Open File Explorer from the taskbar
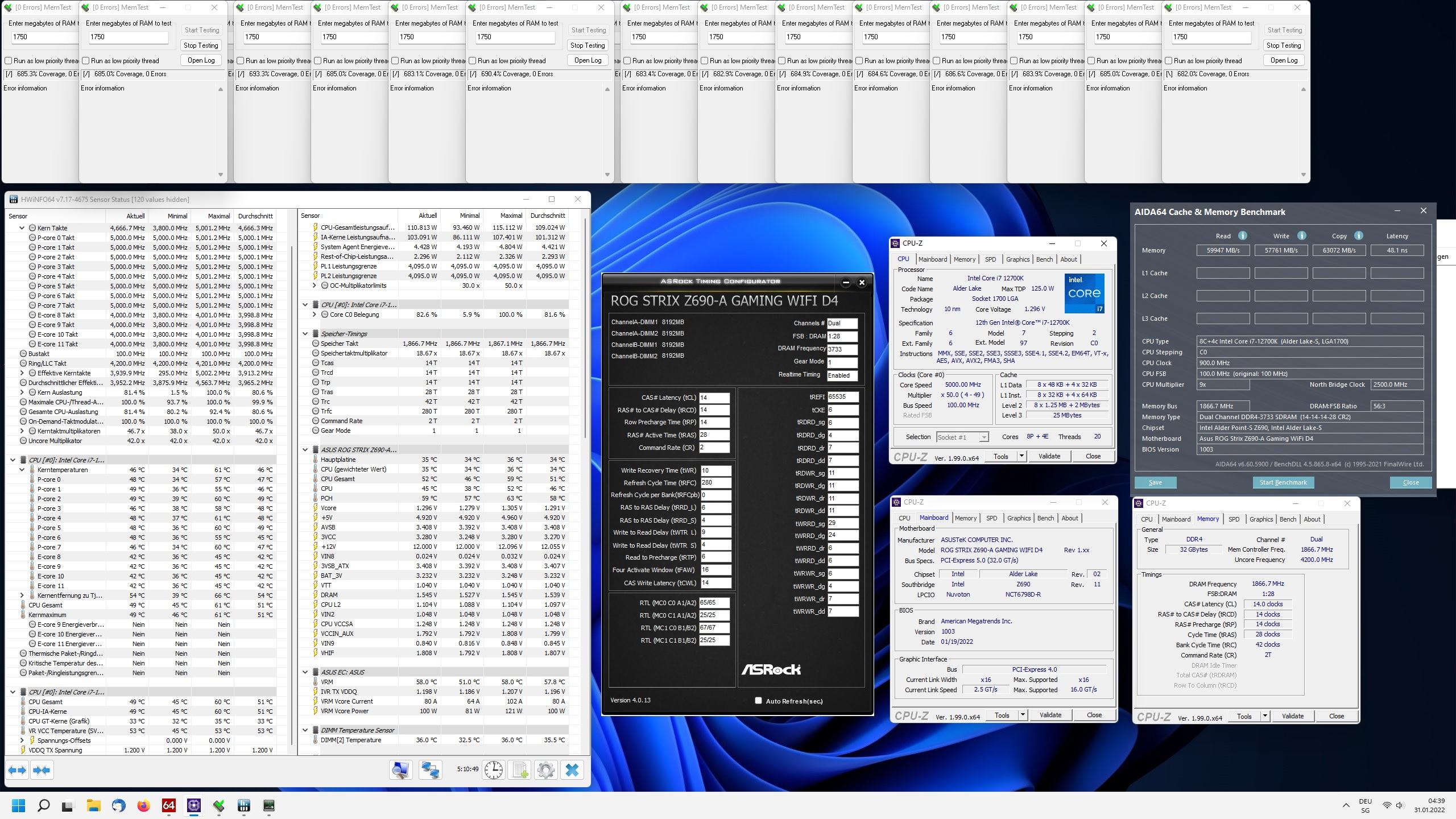 tap(93, 805)
